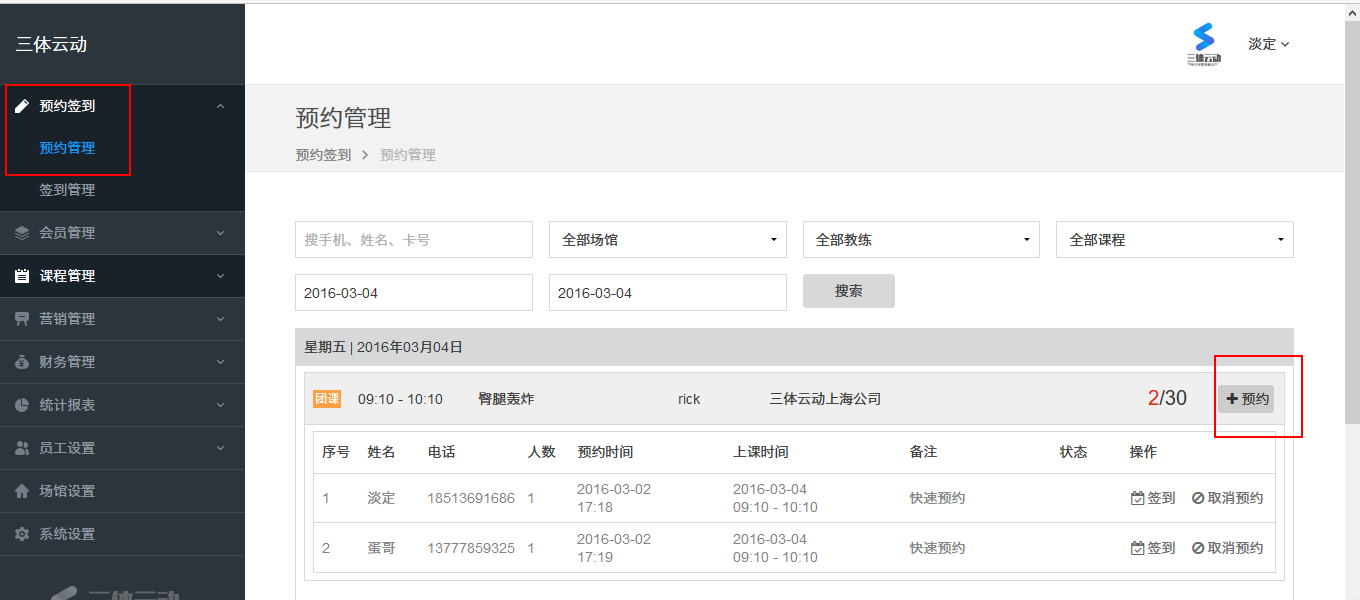
Task: Click the 系统设置 gear icon
Action: (x=23, y=533)
